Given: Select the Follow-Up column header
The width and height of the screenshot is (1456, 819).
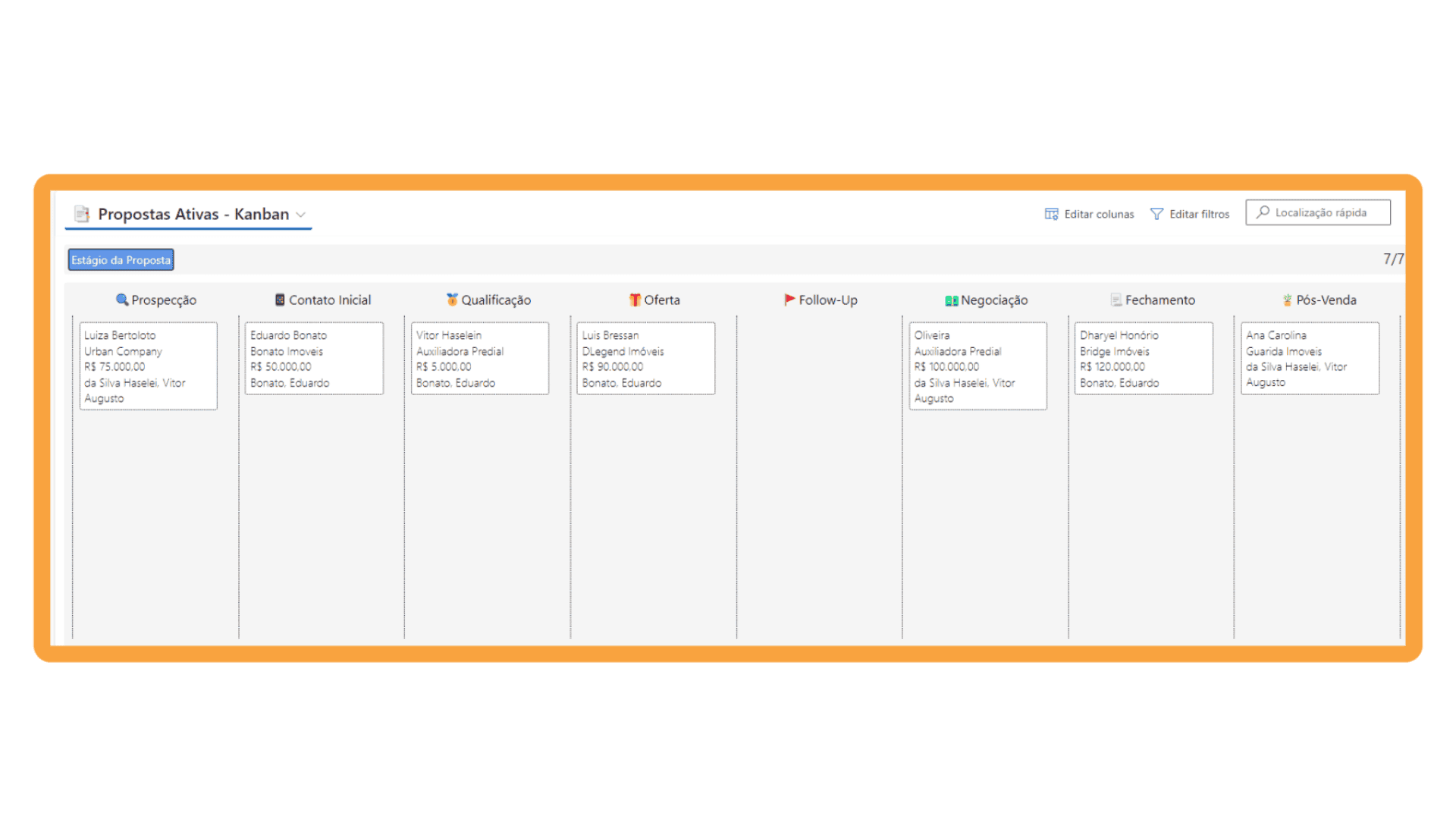Looking at the screenshot, I should [x=821, y=300].
